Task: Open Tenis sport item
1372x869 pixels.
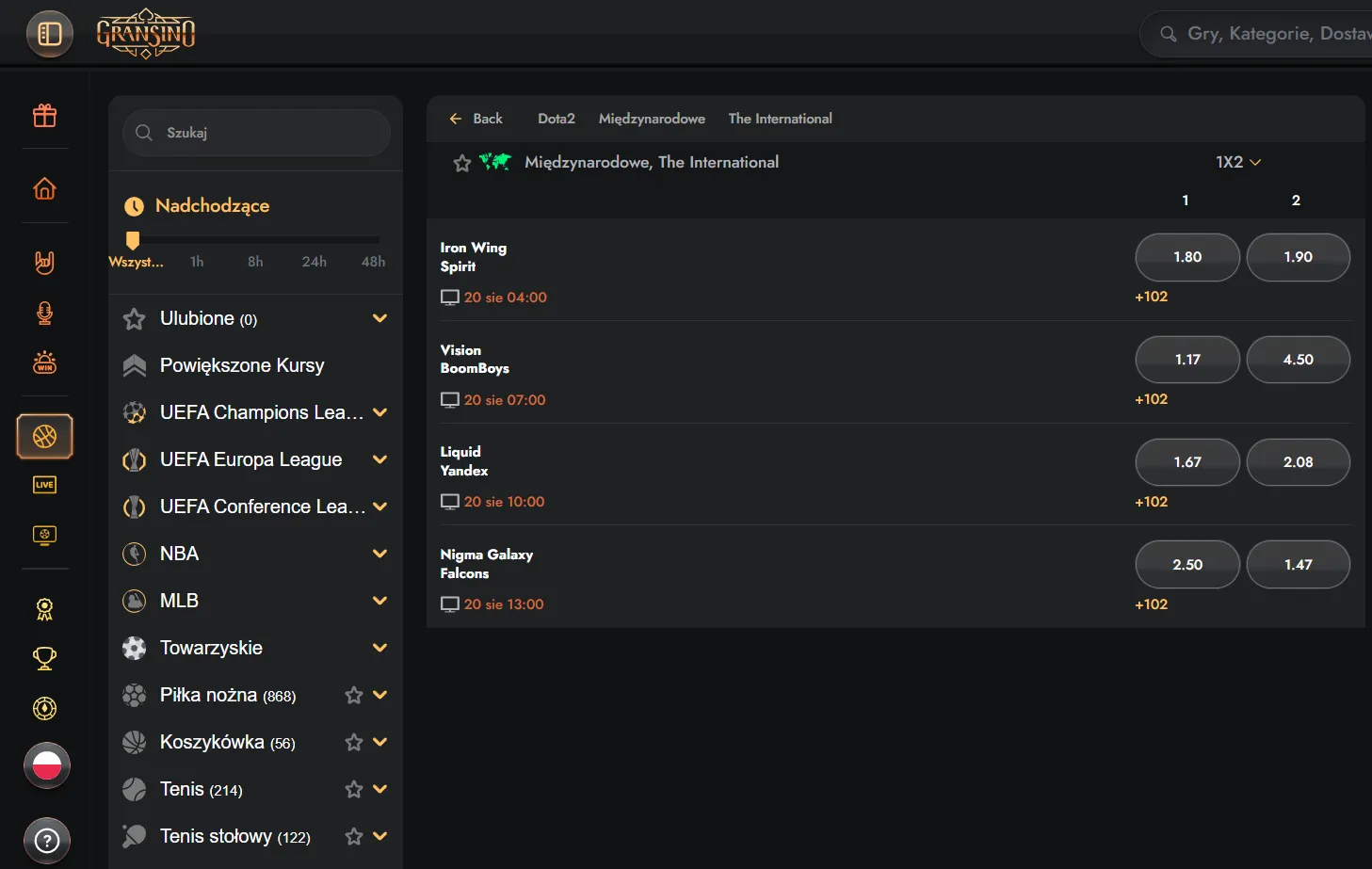Action: tap(202, 789)
